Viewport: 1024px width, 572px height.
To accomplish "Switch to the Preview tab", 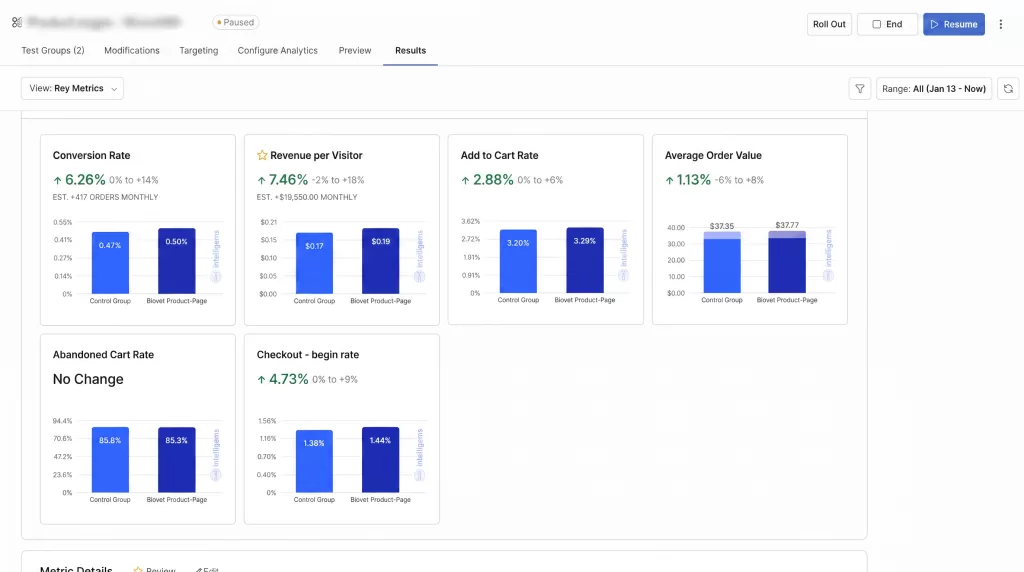I will 355,50.
